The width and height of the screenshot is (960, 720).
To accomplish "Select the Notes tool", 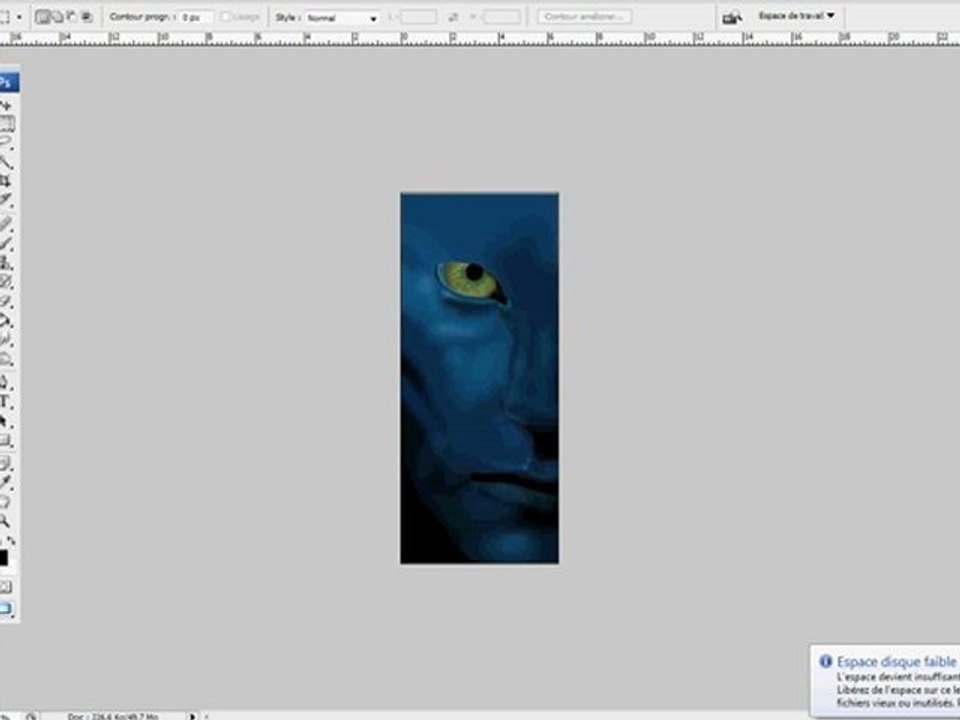I will [6, 463].
